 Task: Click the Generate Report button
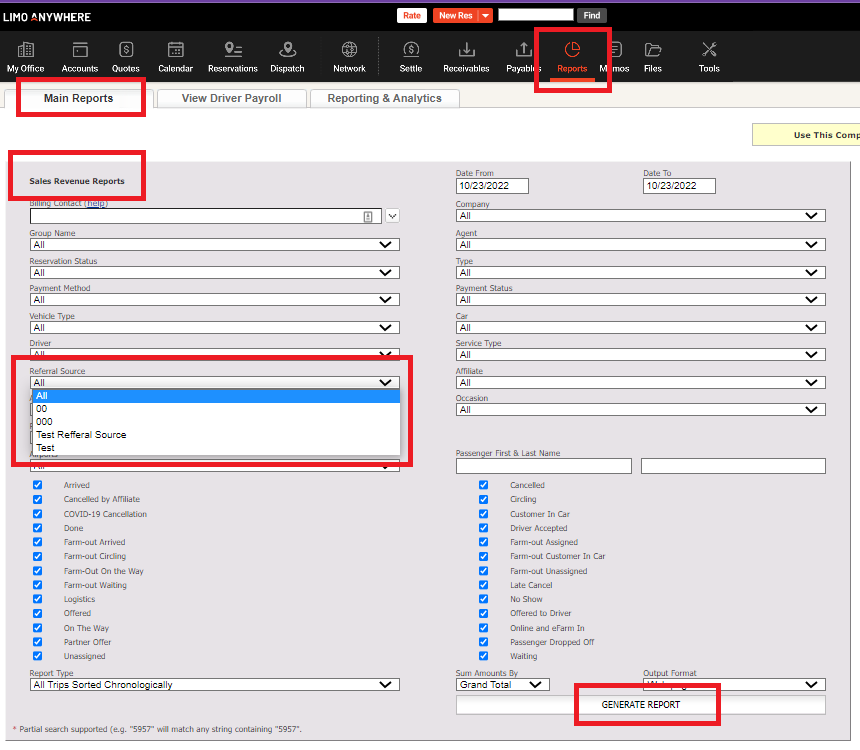(x=640, y=705)
